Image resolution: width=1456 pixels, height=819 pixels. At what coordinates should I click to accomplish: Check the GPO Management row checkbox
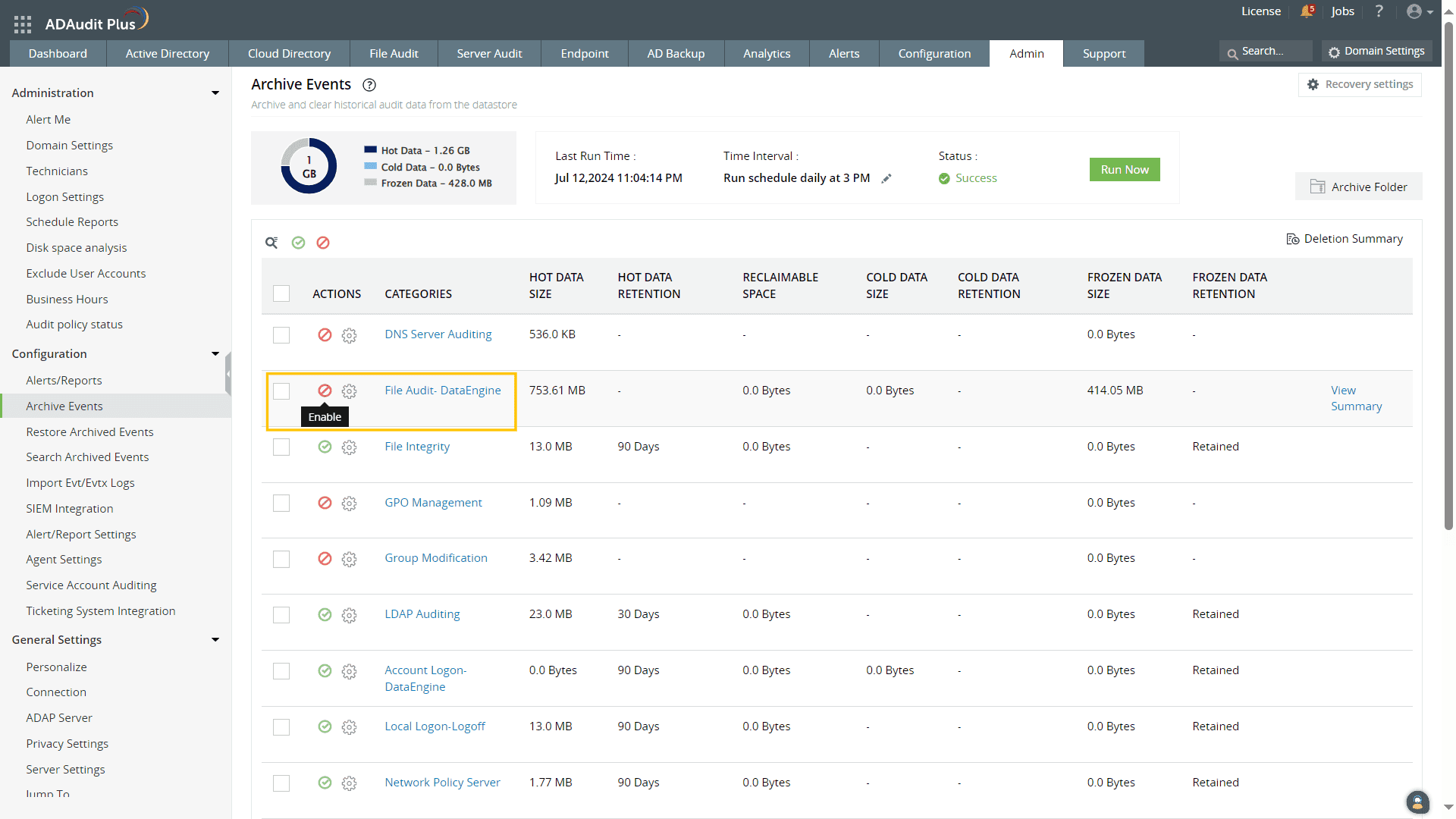pyautogui.click(x=281, y=504)
